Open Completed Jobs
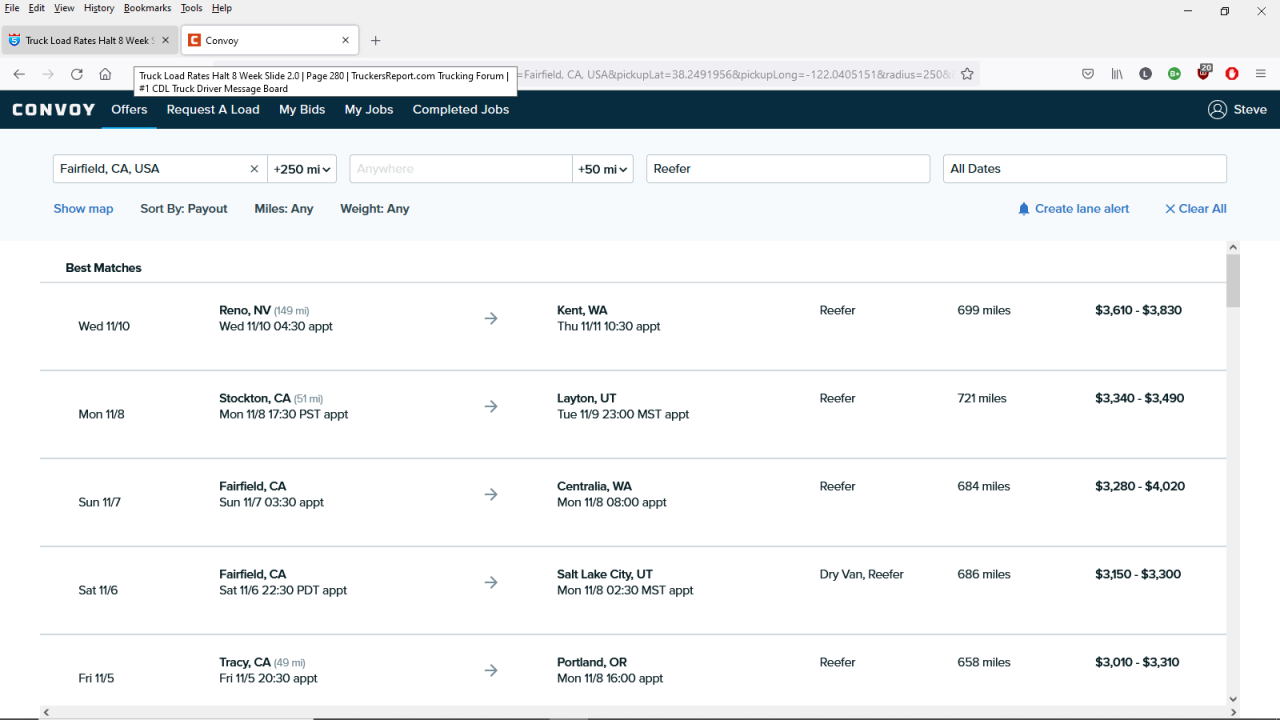The image size is (1280, 720). click(461, 110)
